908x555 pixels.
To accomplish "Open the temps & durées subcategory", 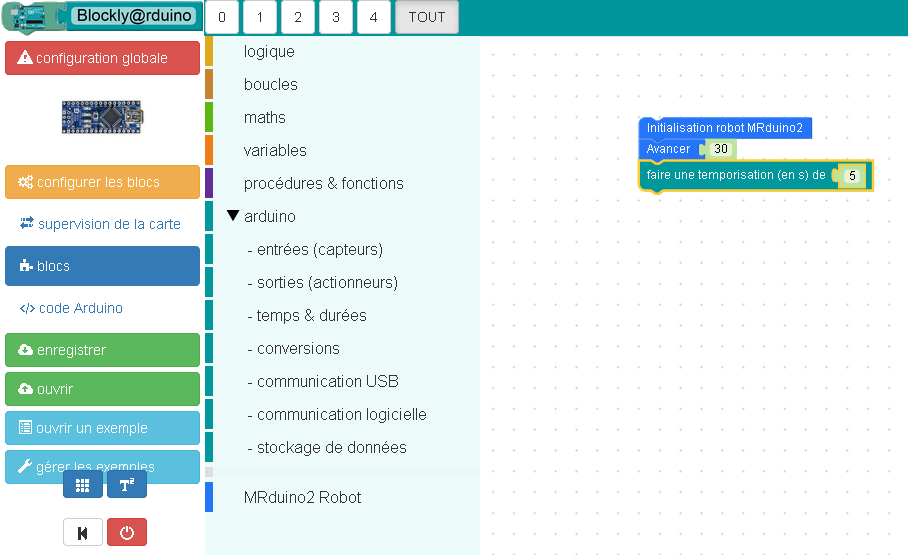I will coord(311,315).
